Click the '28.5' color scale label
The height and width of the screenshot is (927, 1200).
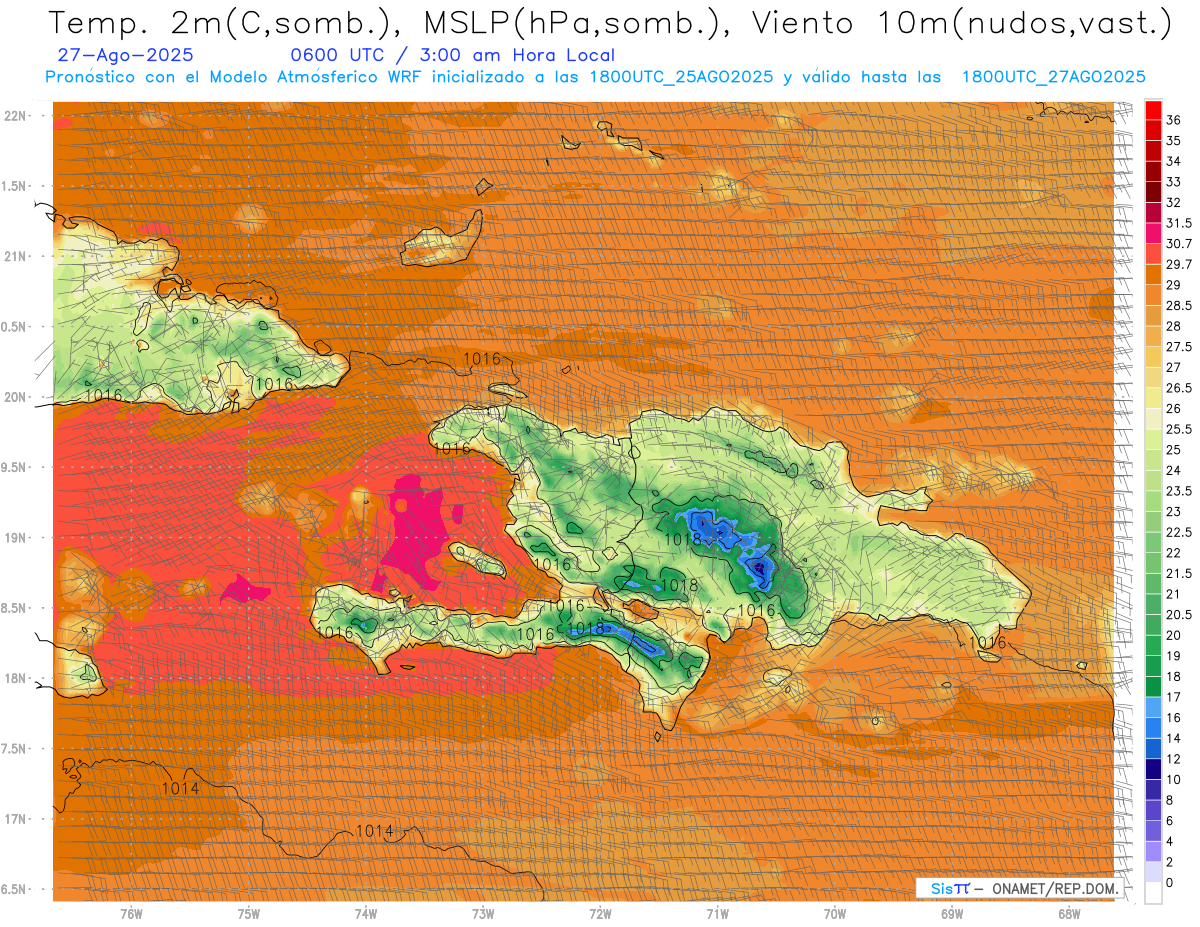pyautogui.click(x=1179, y=305)
